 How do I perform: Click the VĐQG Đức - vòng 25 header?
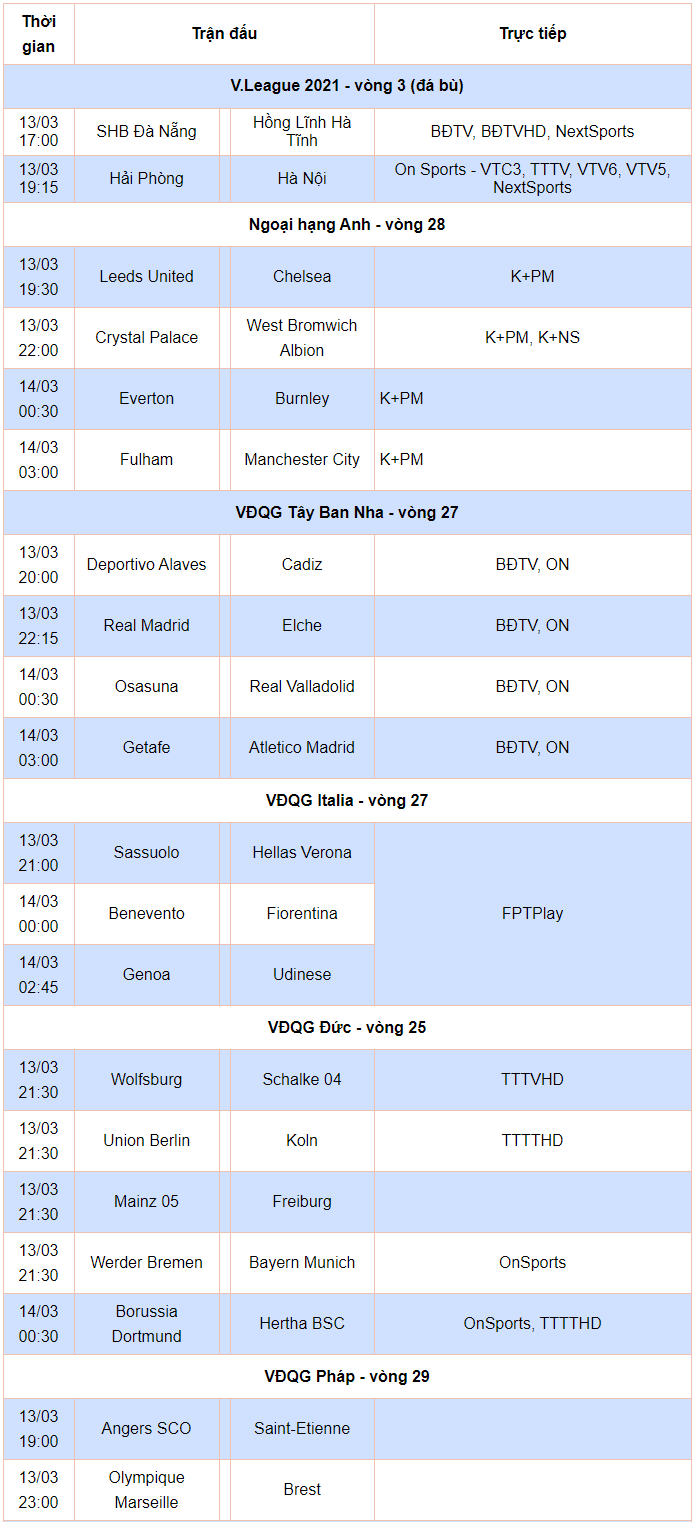pyautogui.click(x=347, y=1028)
